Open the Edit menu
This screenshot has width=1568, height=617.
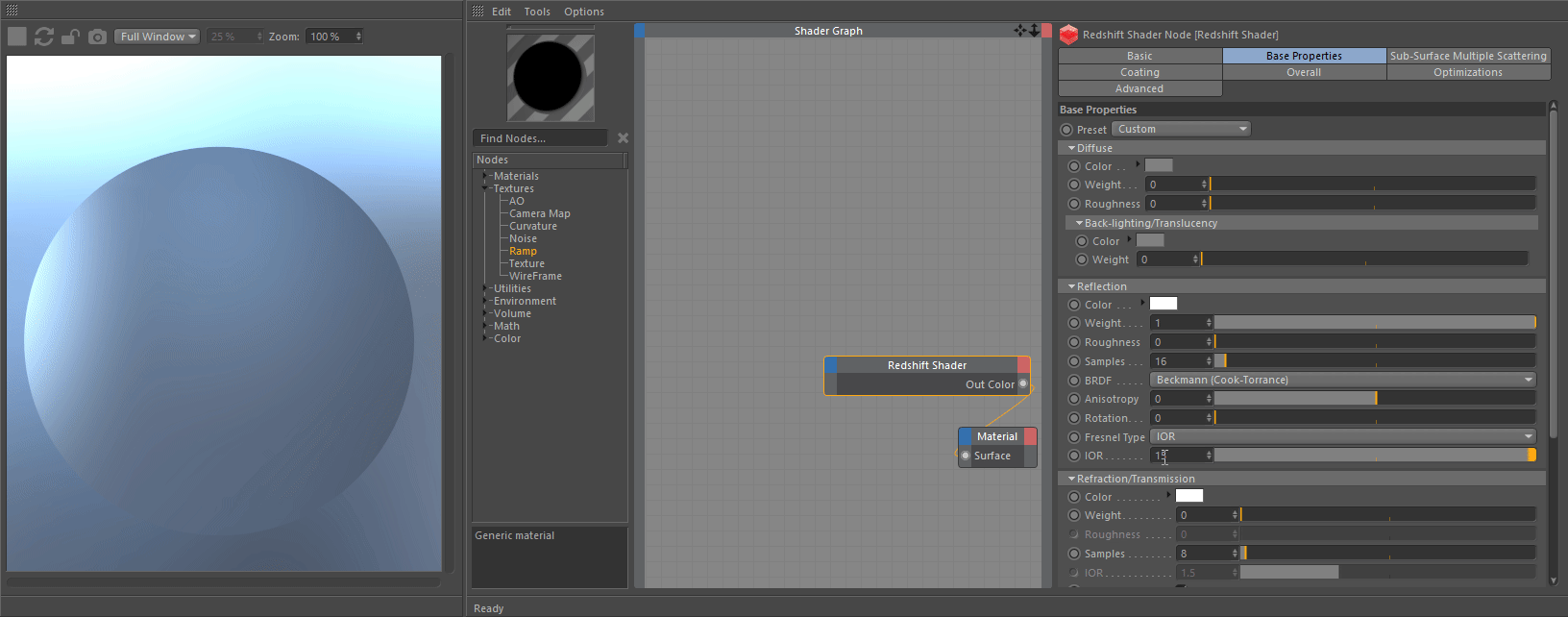(x=502, y=12)
